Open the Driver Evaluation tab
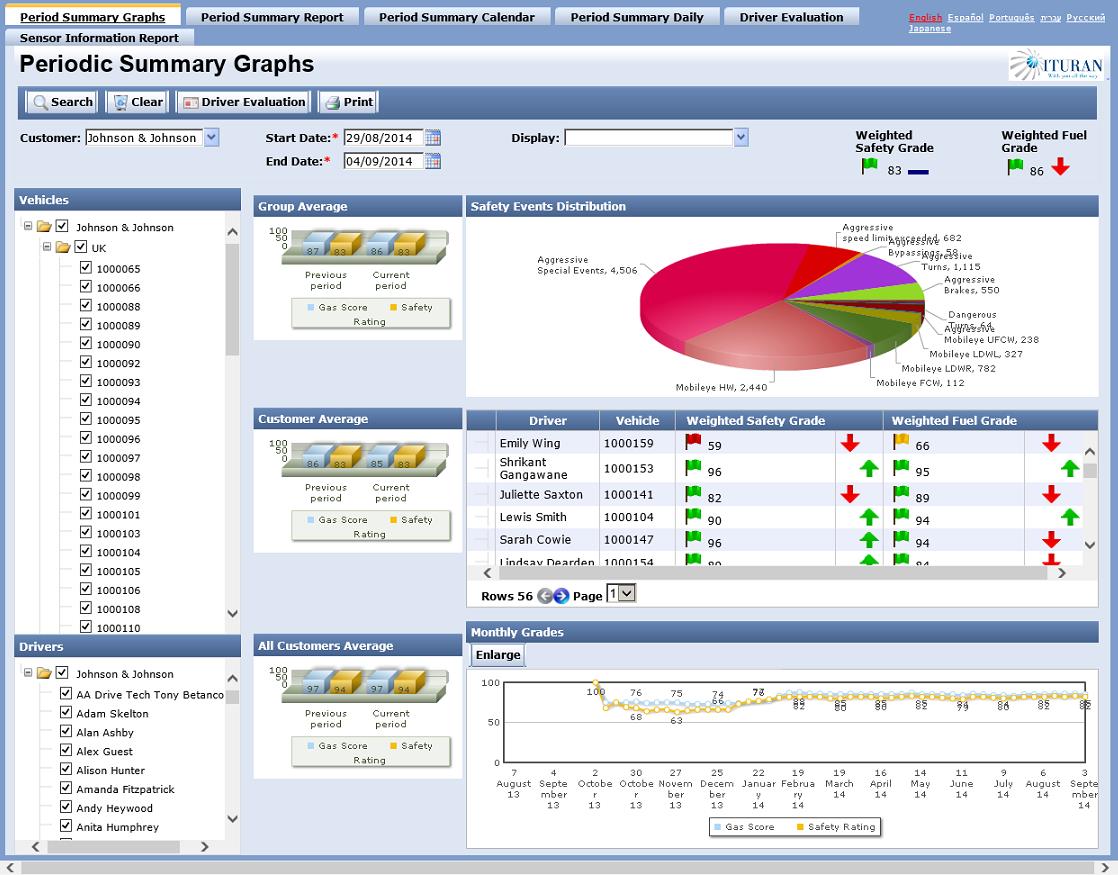This screenshot has width=1118, height=875. coord(791,17)
